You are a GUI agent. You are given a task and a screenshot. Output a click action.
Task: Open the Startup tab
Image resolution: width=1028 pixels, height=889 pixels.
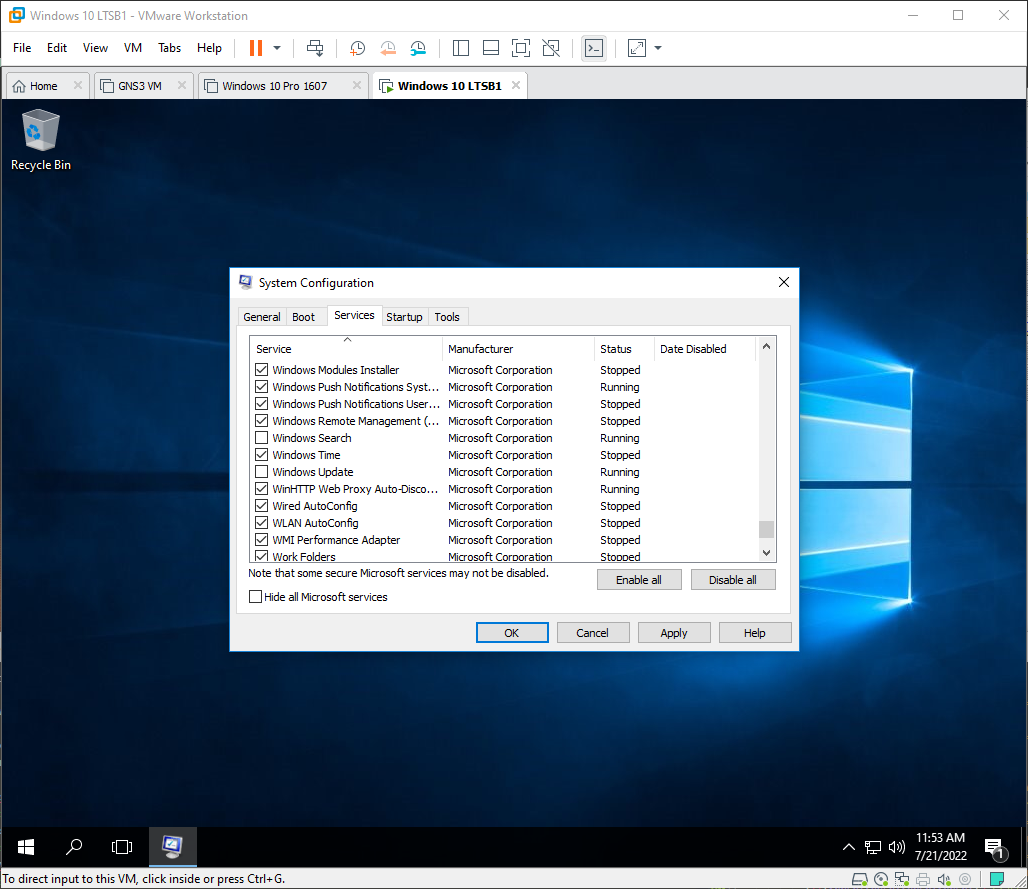pos(404,317)
